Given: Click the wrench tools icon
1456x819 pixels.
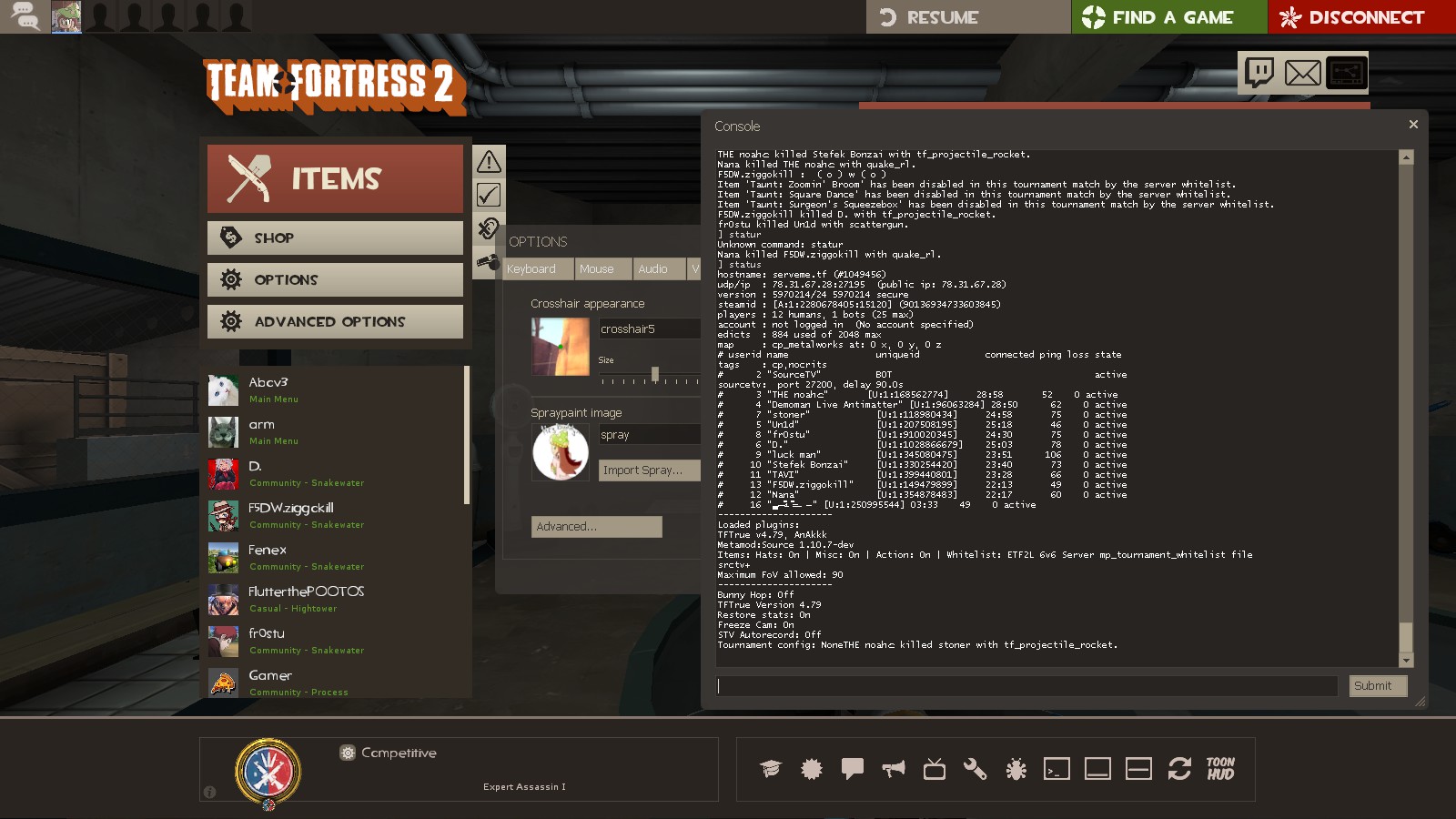Looking at the screenshot, I should pos(975,769).
